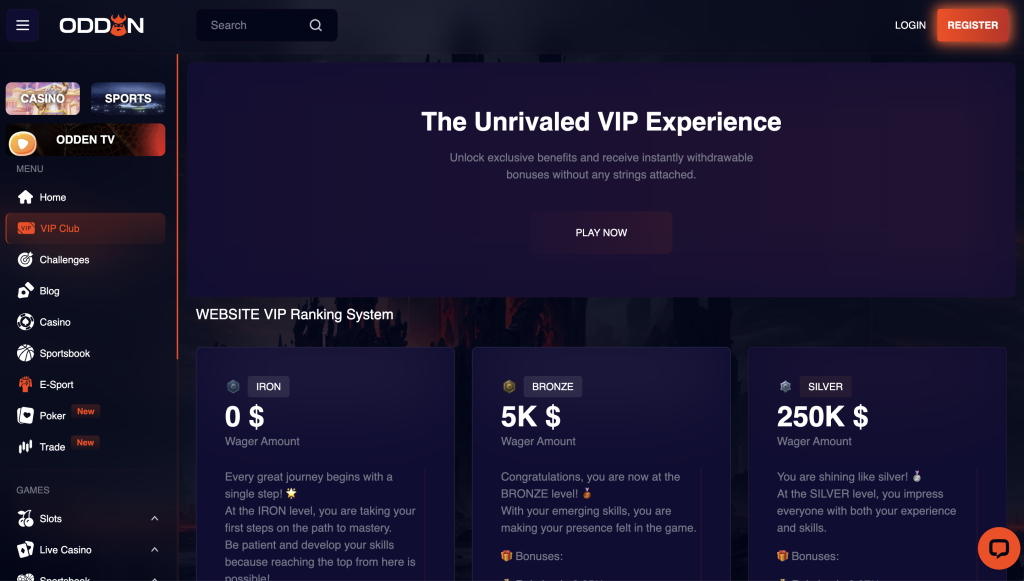Click the search magnifier icon

pyautogui.click(x=316, y=25)
